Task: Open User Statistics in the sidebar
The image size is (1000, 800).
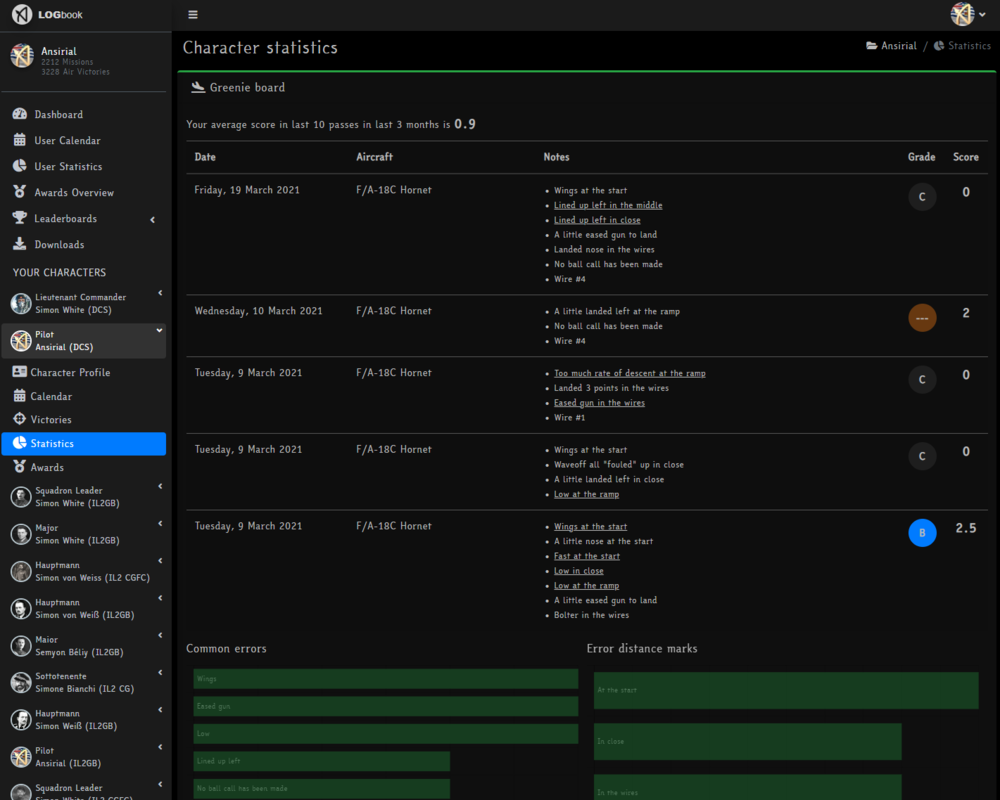Action: [x=68, y=167]
